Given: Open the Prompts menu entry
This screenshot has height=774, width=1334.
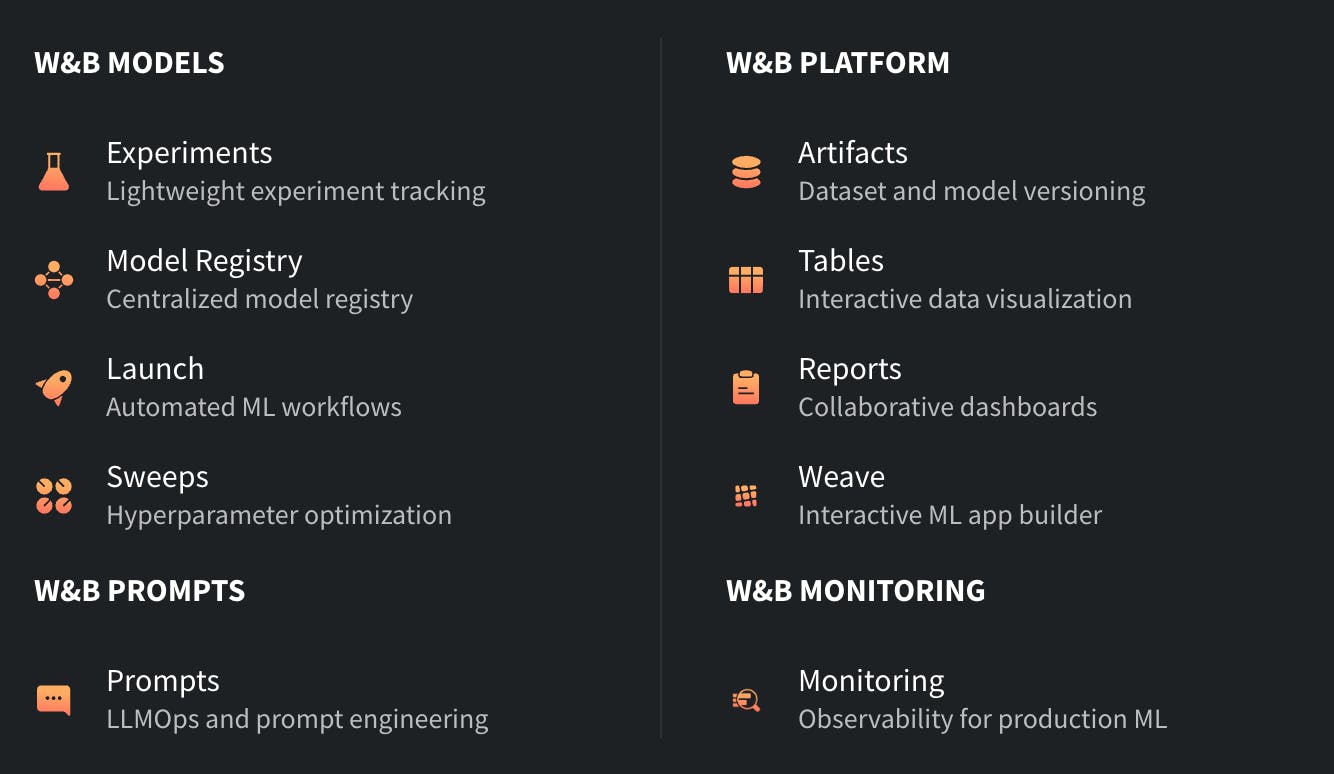Looking at the screenshot, I should [x=163, y=681].
